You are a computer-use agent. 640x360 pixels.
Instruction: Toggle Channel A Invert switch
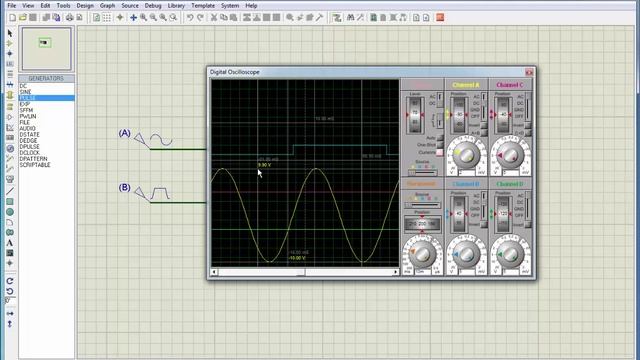(484, 126)
